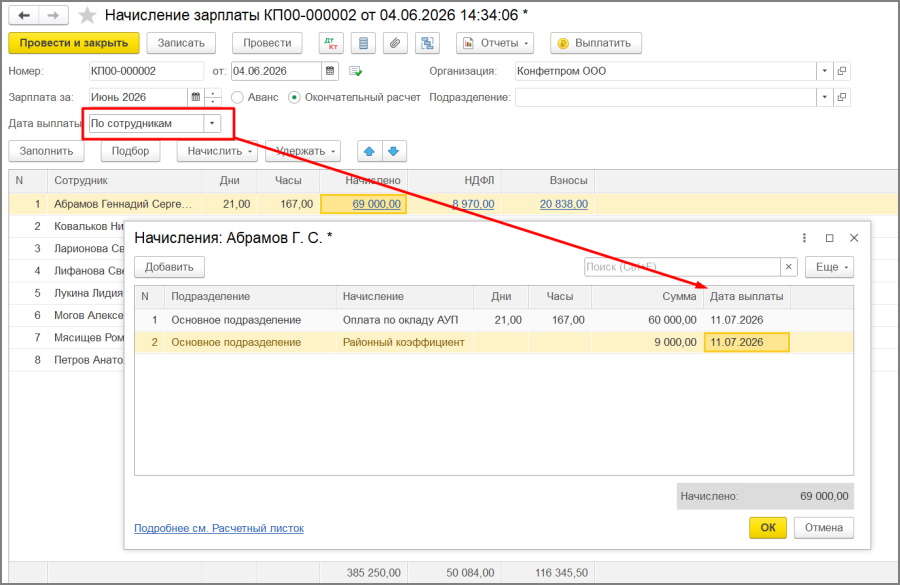Click the Номер input field
Screen dimensions: 900x585
pos(146,71)
